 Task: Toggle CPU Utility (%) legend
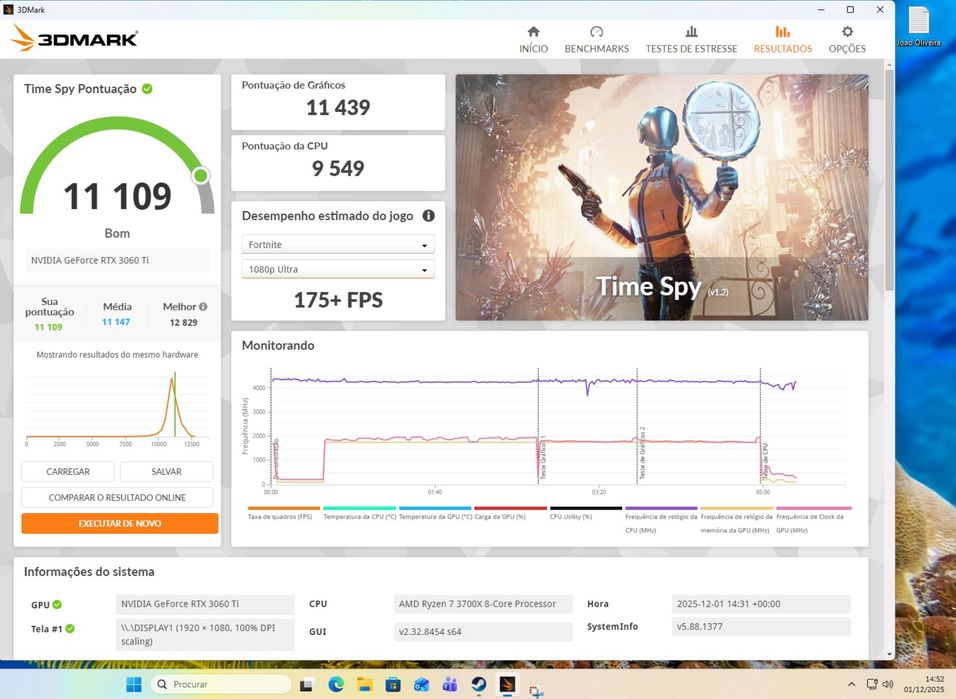pos(585,512)
